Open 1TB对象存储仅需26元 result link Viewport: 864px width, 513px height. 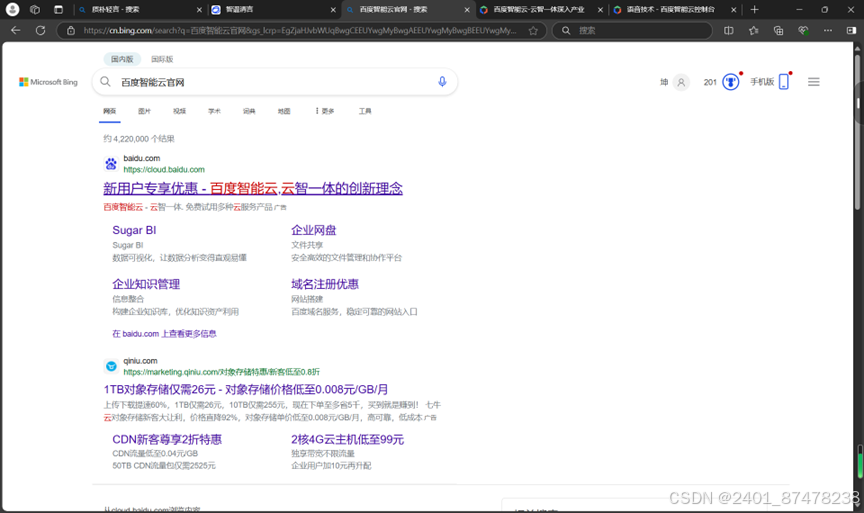click(246, 390)
